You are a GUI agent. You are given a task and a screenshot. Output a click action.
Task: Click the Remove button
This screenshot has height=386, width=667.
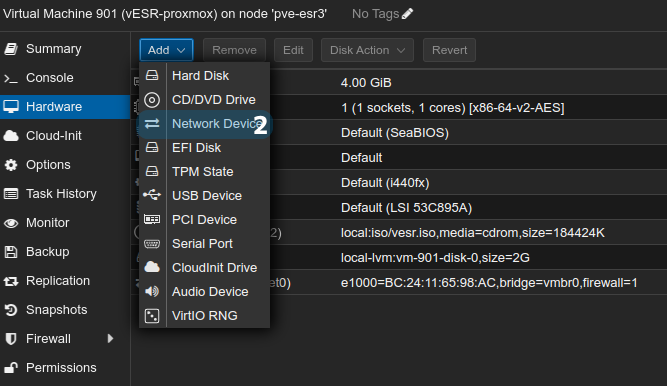click(x=234, y=50)
